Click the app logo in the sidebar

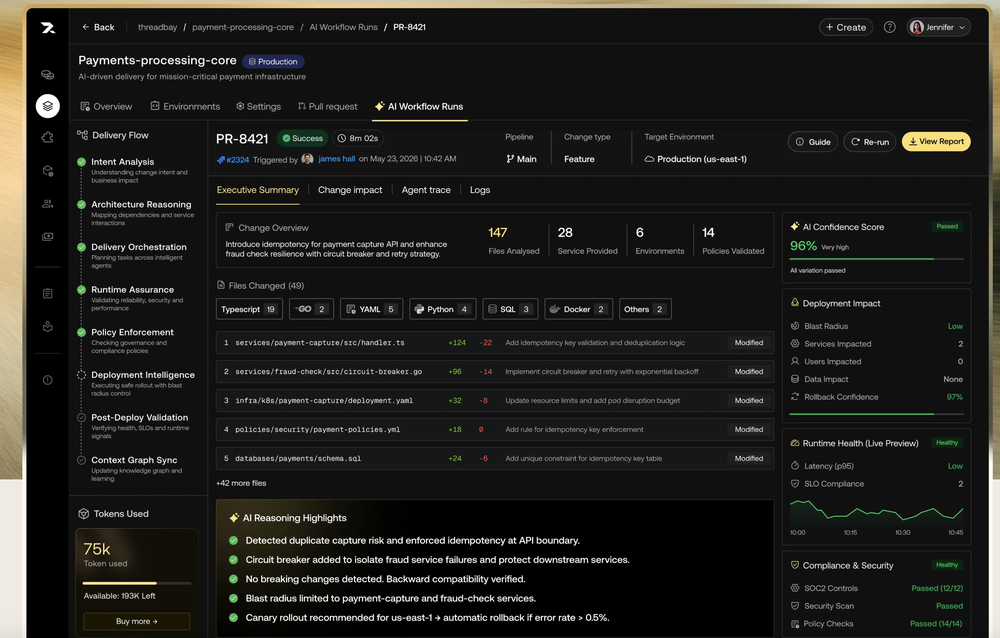click(48, 28)
